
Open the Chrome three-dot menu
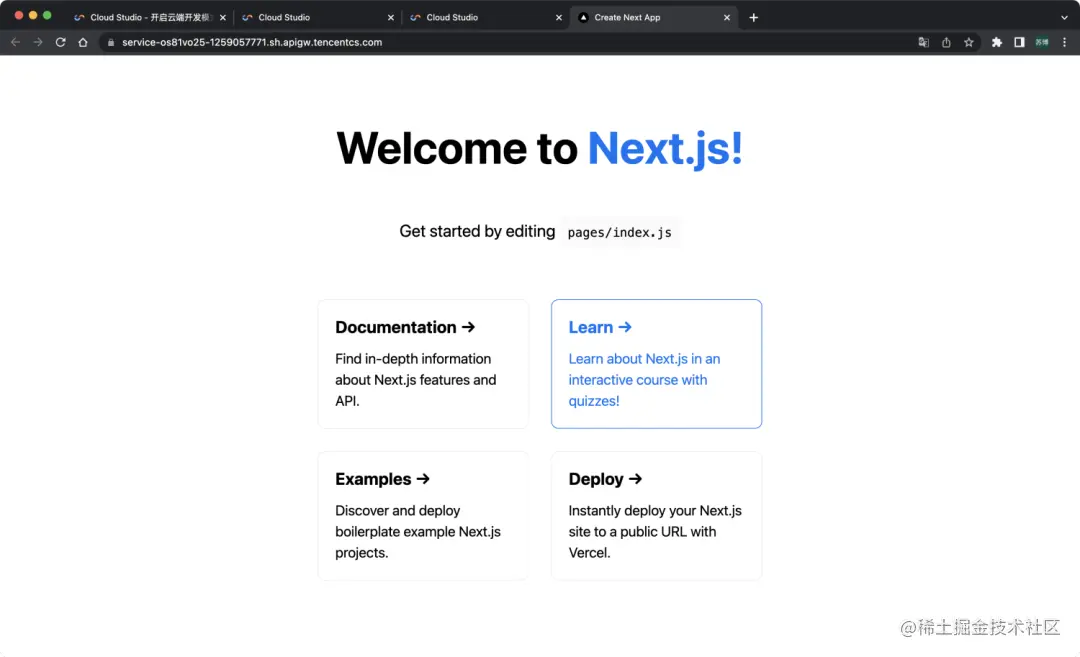pyautogui.click(x=1064, y=42)
